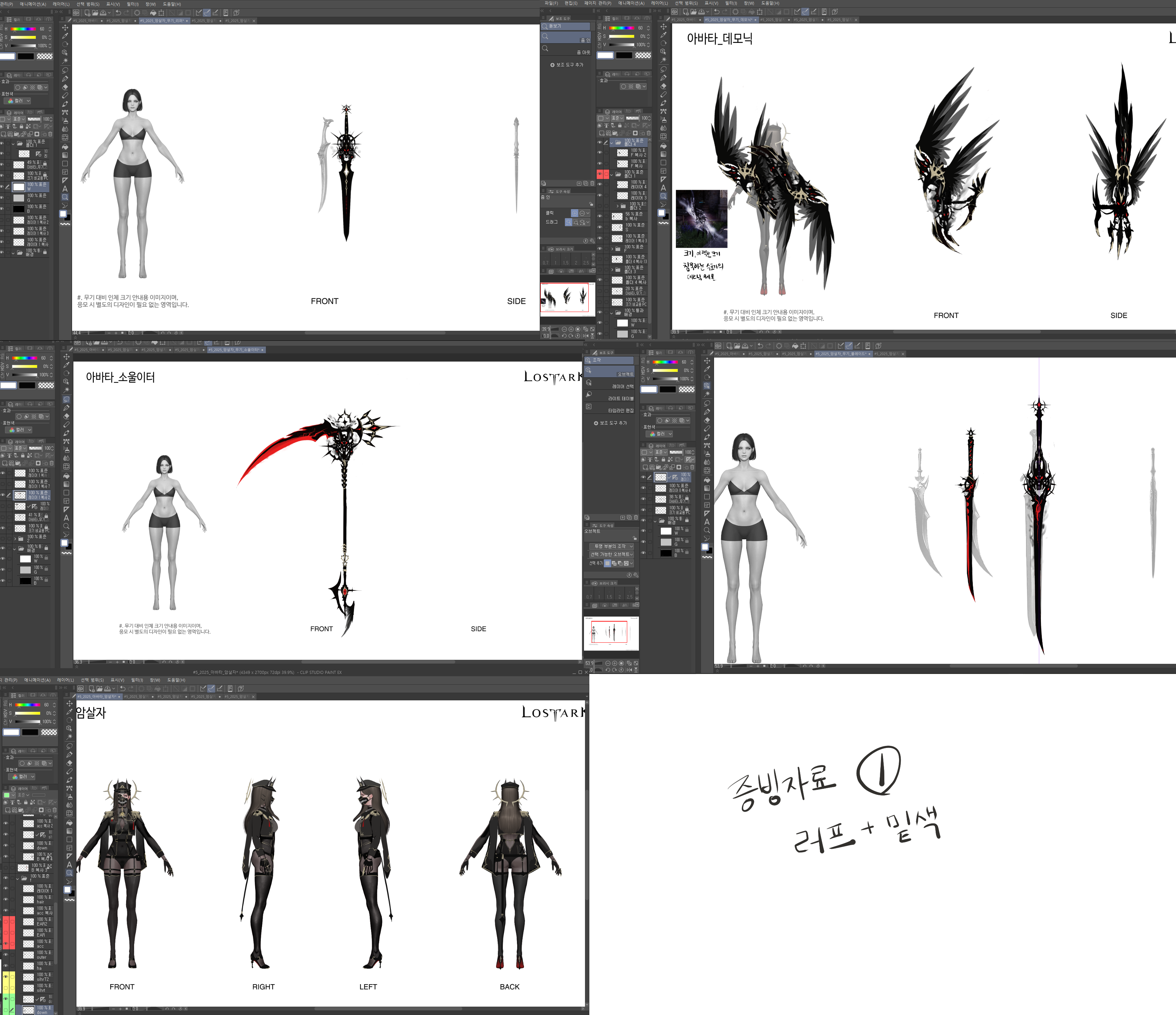The image size is (1176, 1015).
Task: Collapse 폴더 1 in 리퍼 window layers
Action: click(x=13, y=143)
